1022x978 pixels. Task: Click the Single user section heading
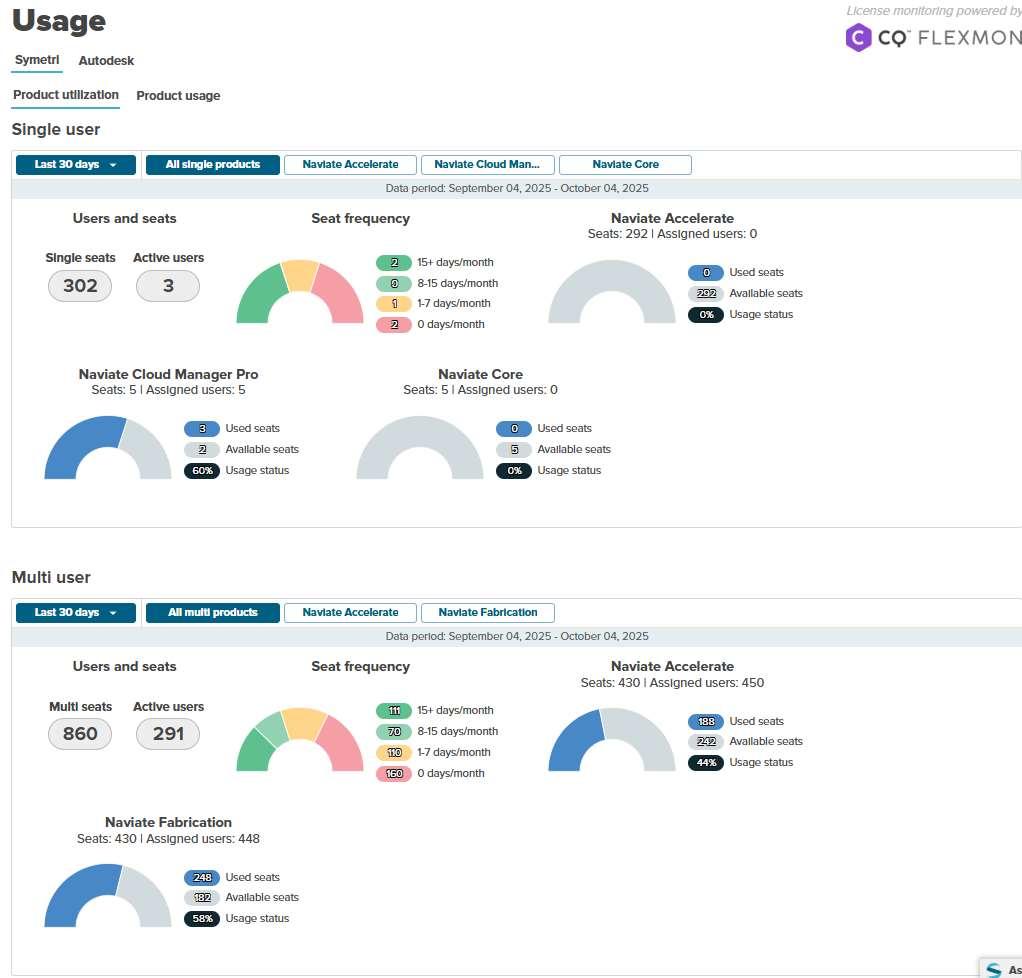pyautogui.click(x=56, y=130)
